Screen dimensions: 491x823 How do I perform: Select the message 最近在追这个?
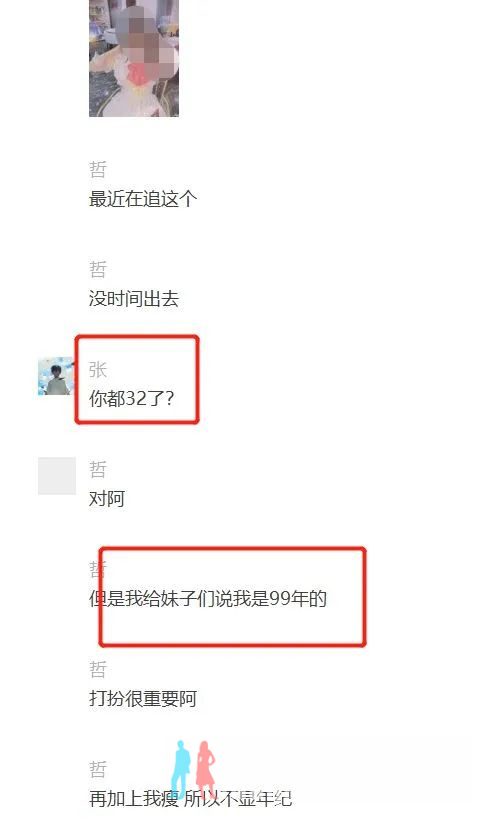(x=143, y=199)
